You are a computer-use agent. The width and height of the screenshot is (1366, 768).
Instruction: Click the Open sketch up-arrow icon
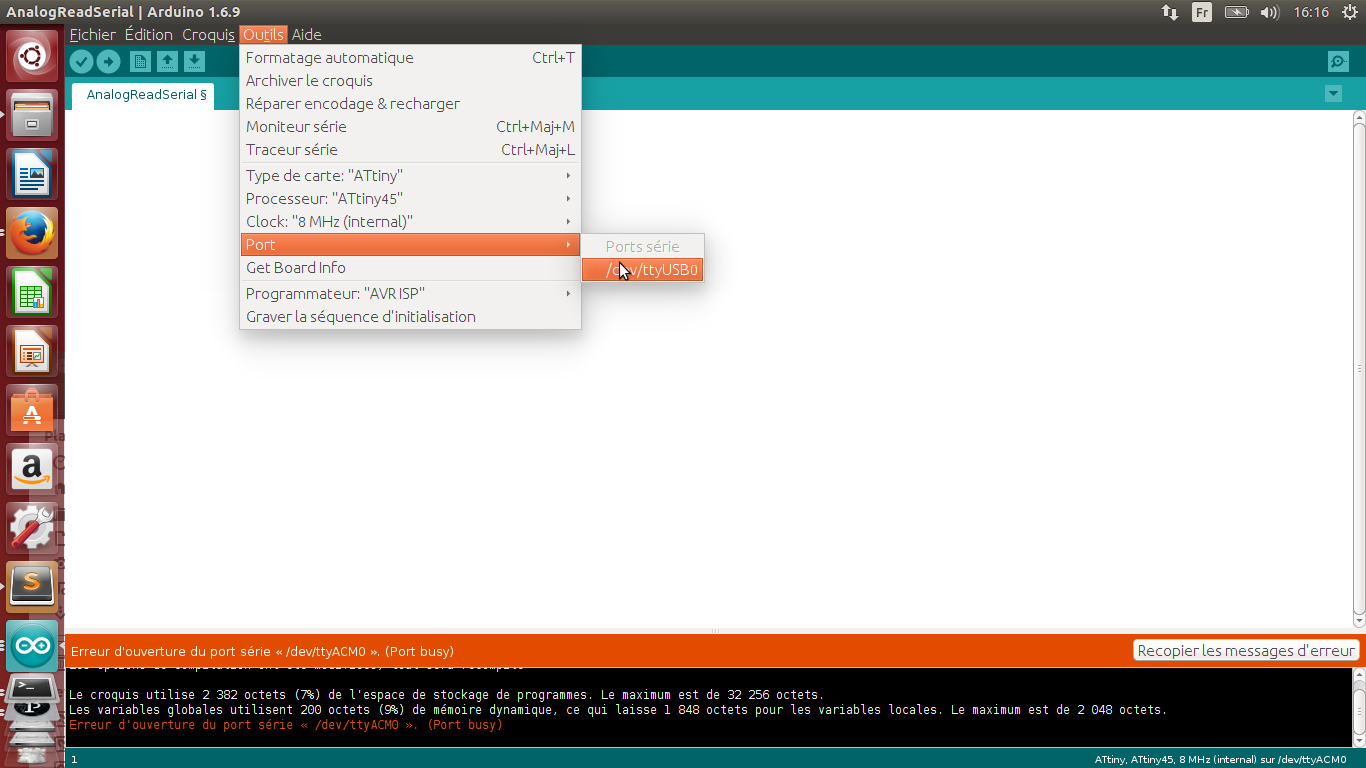tap(167, 62)
